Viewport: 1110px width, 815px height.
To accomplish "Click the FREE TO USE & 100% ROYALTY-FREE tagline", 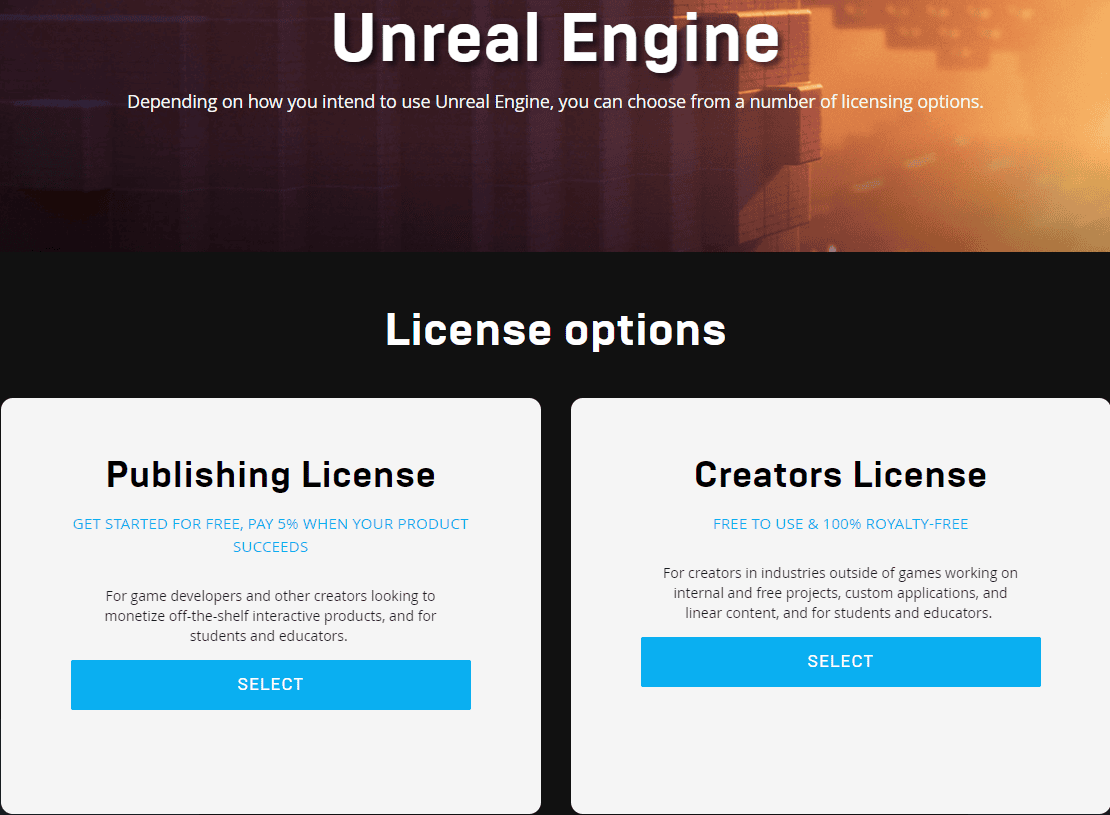I will [x=840, y=523].
